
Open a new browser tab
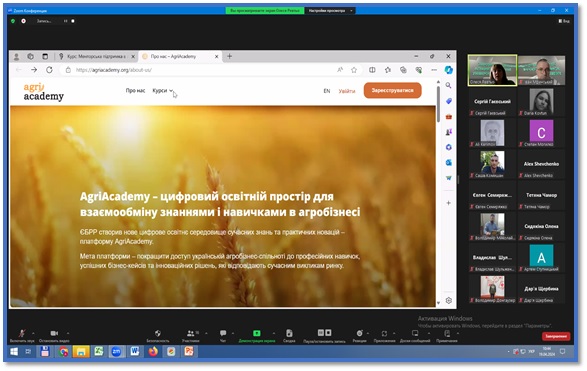229,56
